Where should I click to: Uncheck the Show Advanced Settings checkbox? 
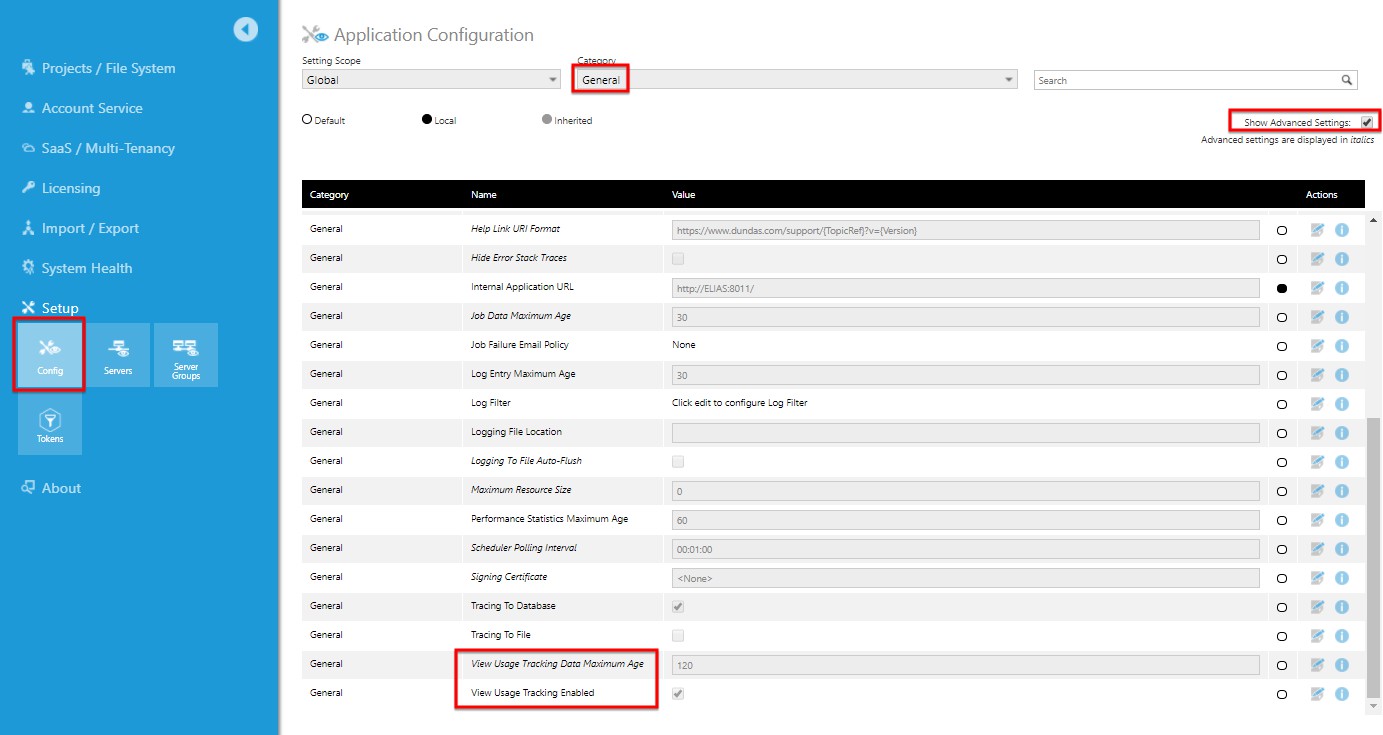click(1369, 119)
